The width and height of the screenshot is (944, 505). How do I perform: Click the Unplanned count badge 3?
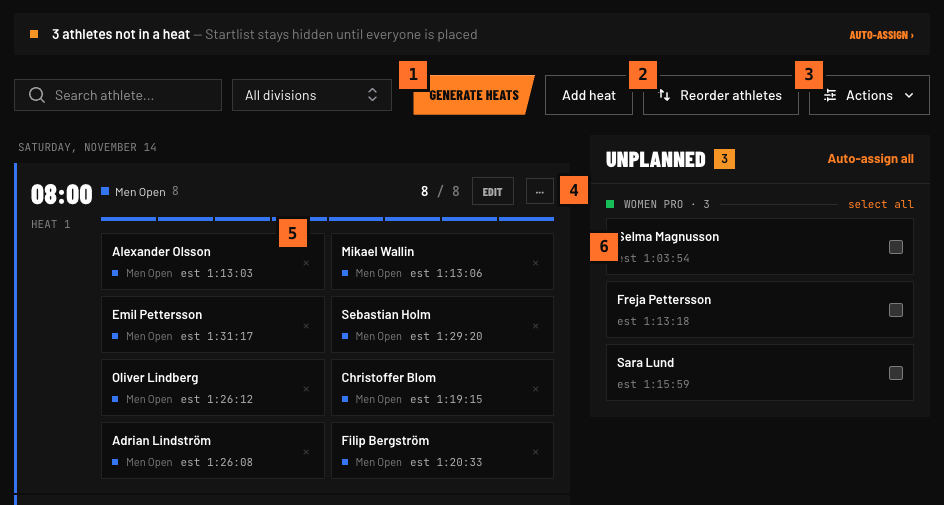724,159
